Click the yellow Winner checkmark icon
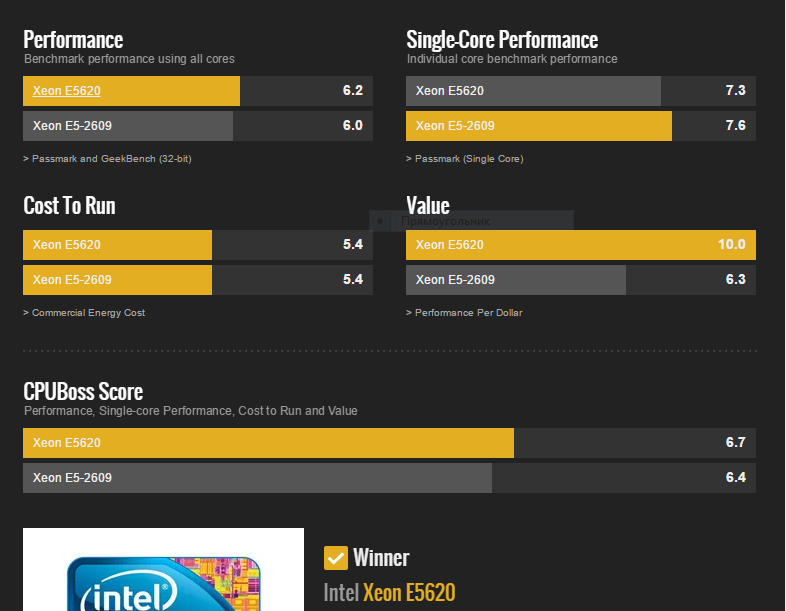Viewport: 786px width, 611px height. (336, 558)
